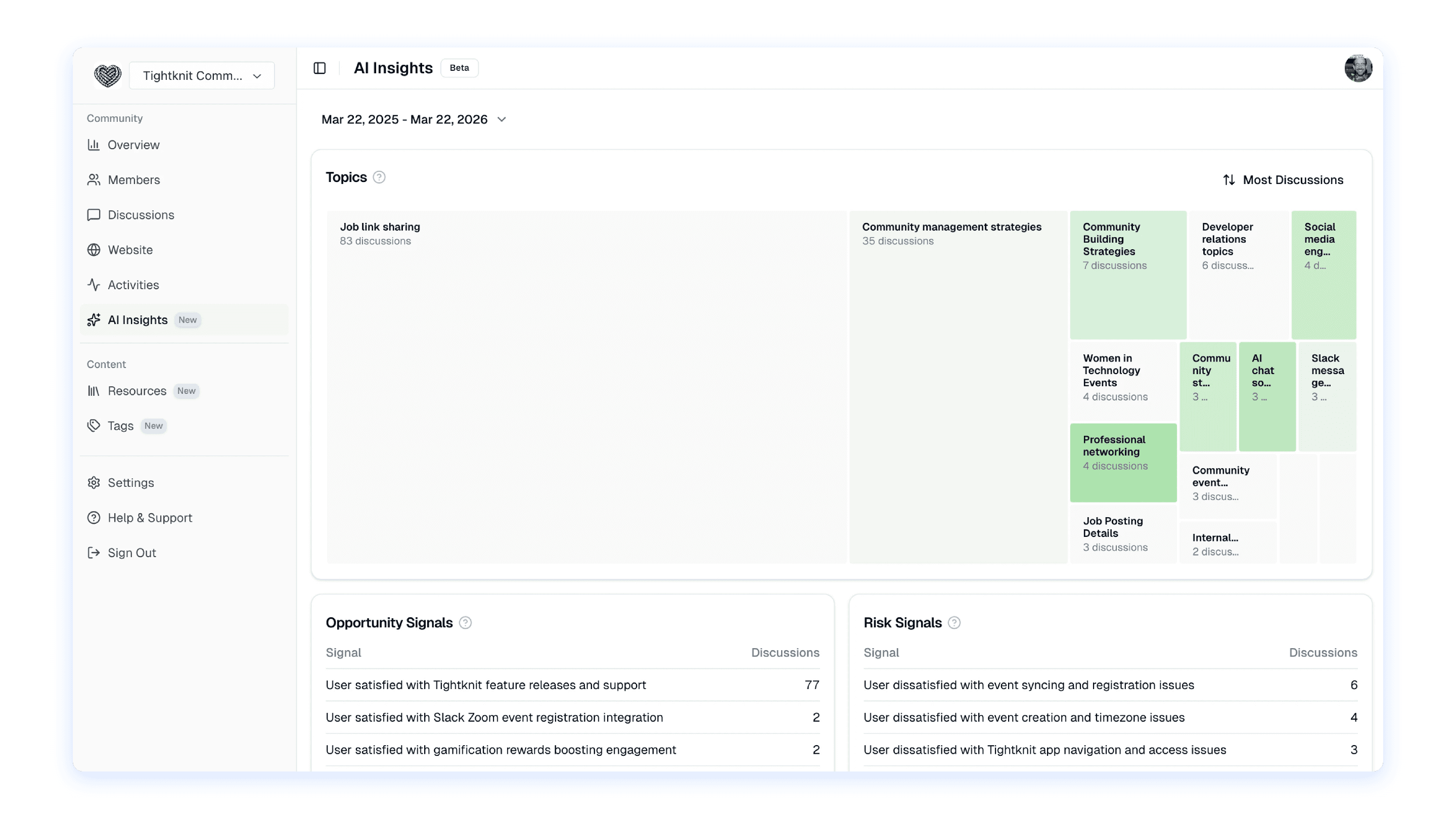This screenshot has height=819, width=1456.
Task: Change the Most Discussions sort order
Action: 1283,180
